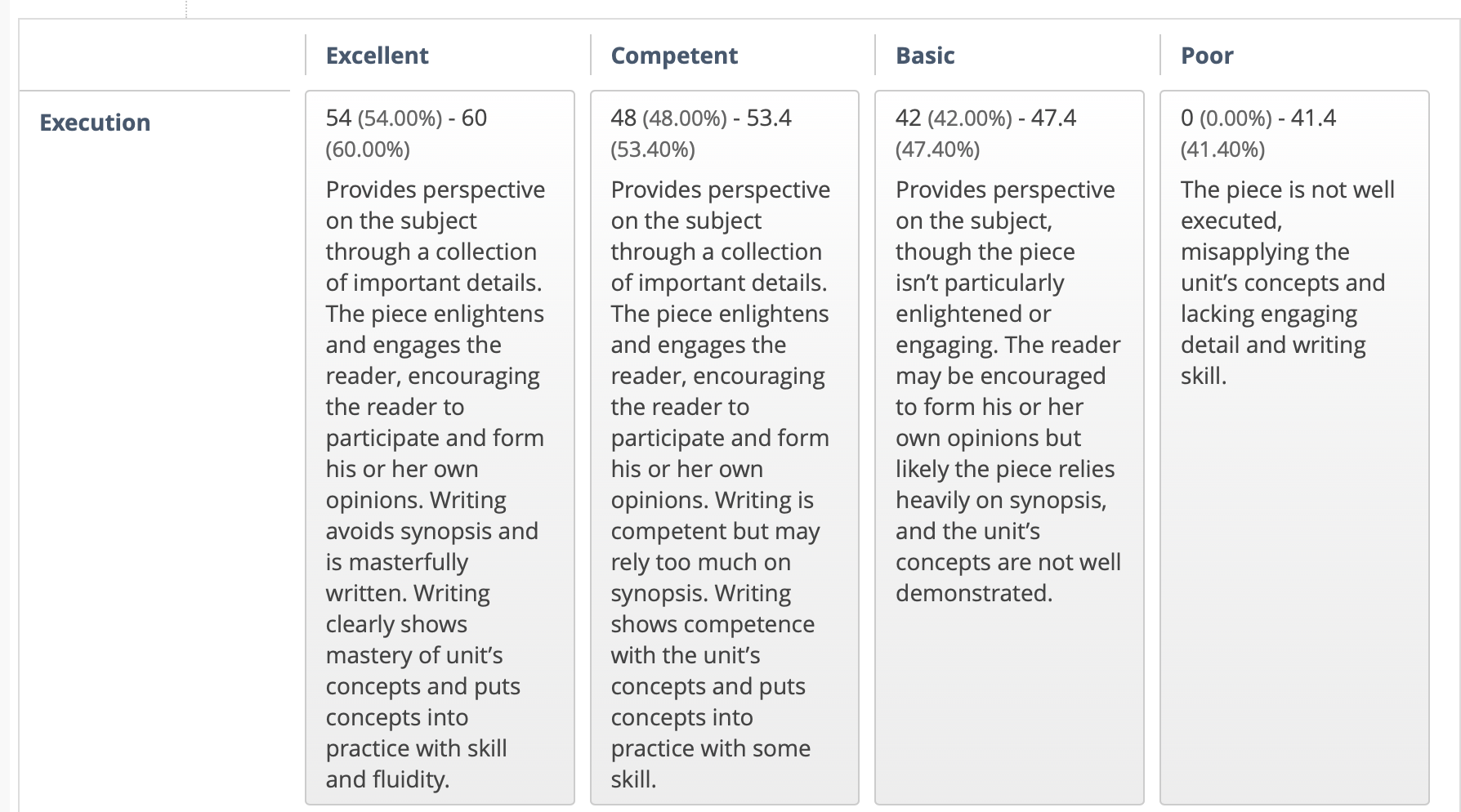Select the Basic rating cell for Execution

(1009, 448)
